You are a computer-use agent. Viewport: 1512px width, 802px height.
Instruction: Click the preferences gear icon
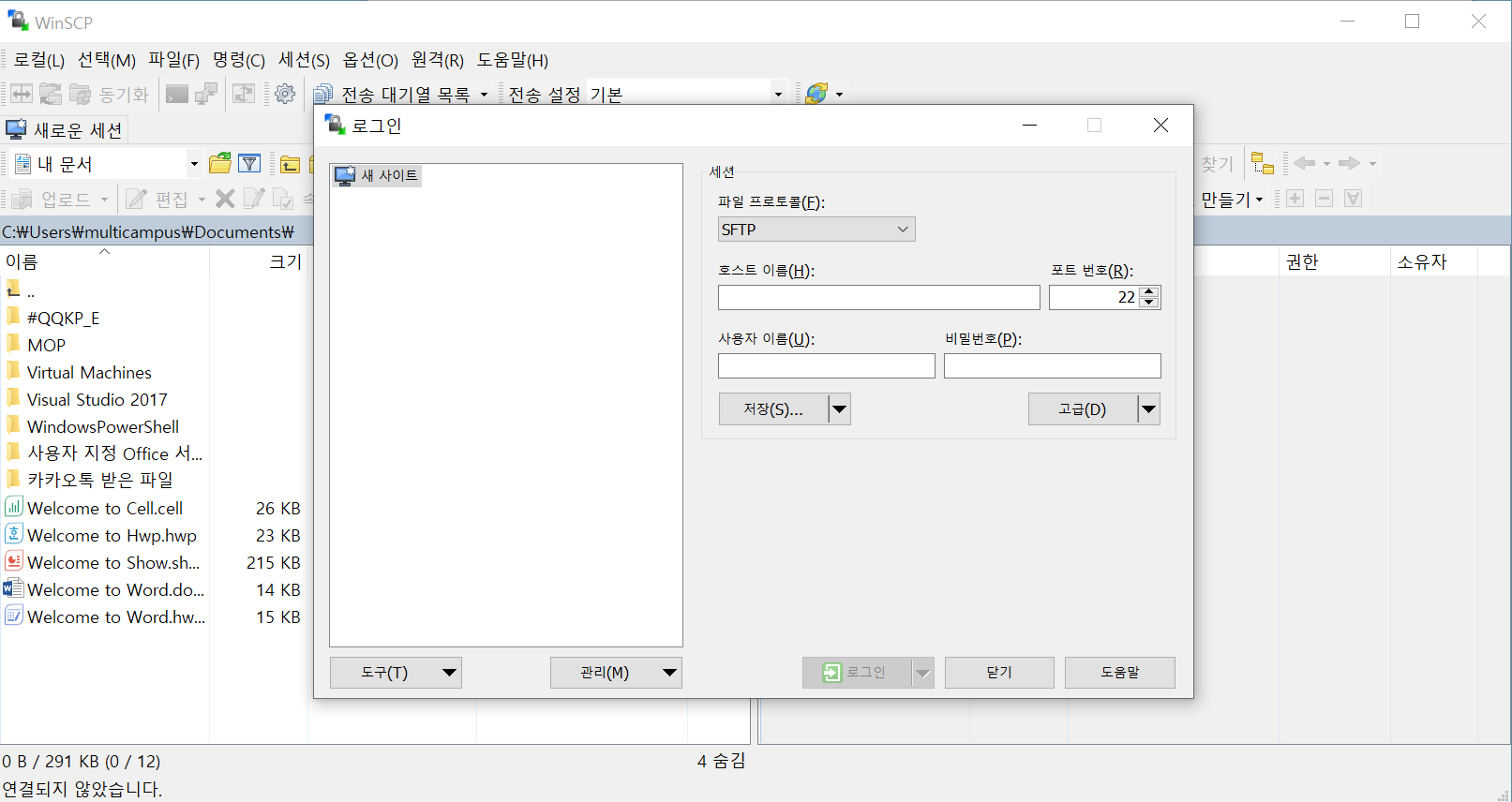click(x=285, y=94)
